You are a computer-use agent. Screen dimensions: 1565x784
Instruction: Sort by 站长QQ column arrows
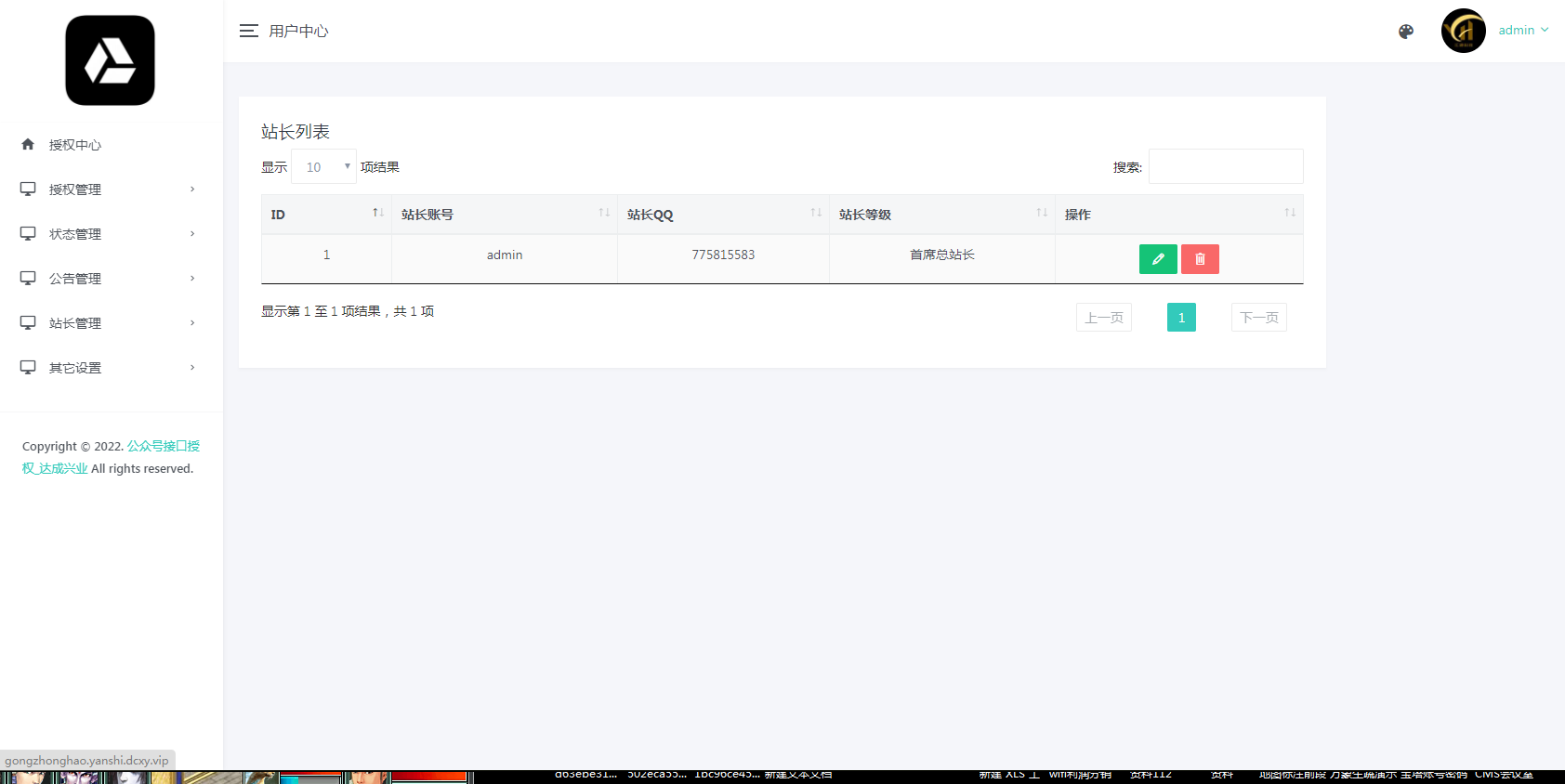tap(815, 214)
